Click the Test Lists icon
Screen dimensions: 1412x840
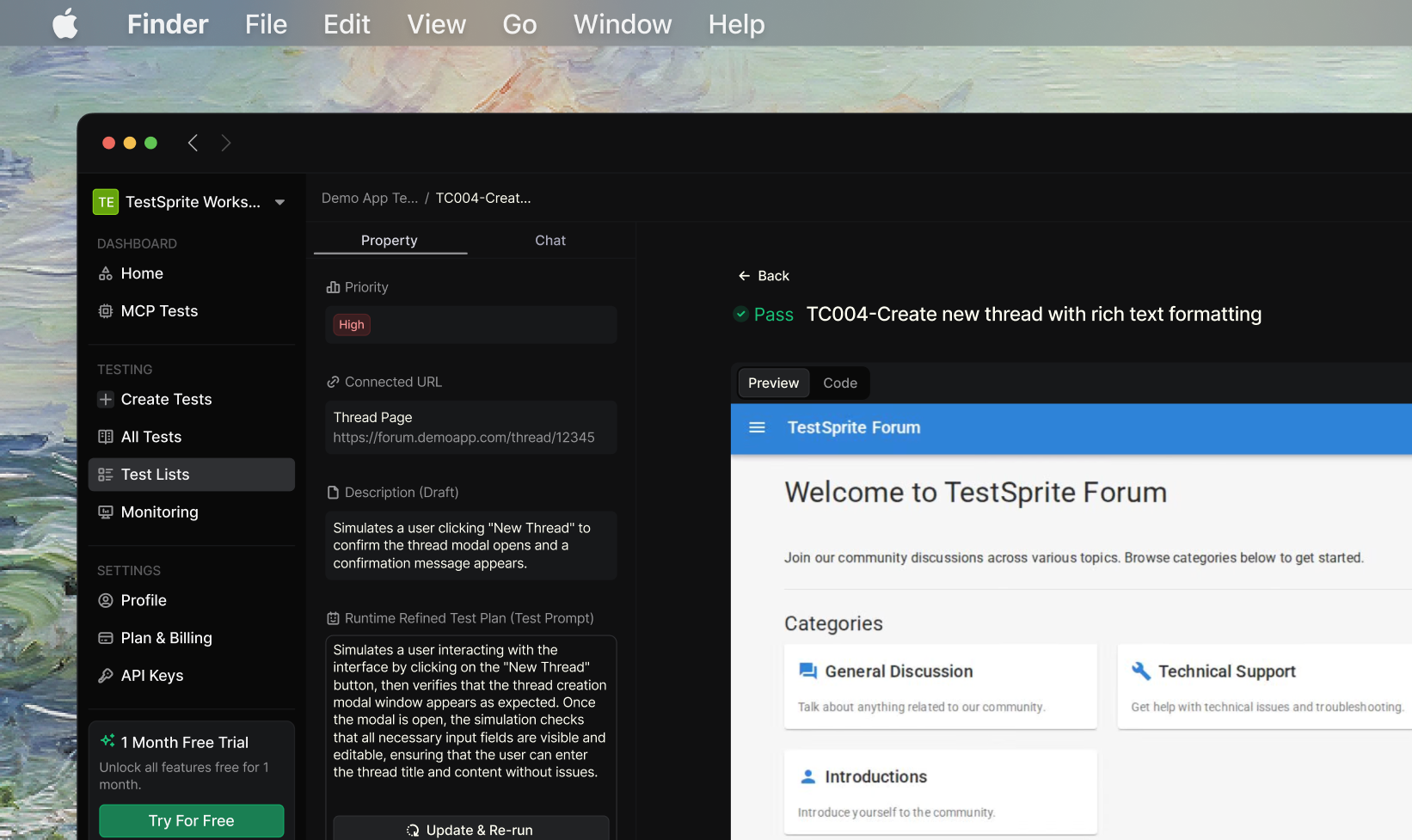pyautogui.click(x=106, y=475)
